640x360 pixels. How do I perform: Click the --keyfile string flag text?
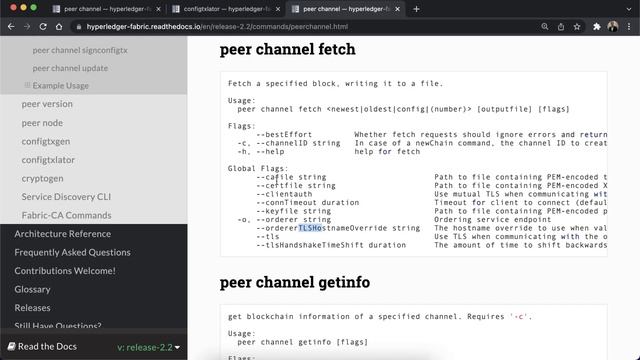pos(293,211)
